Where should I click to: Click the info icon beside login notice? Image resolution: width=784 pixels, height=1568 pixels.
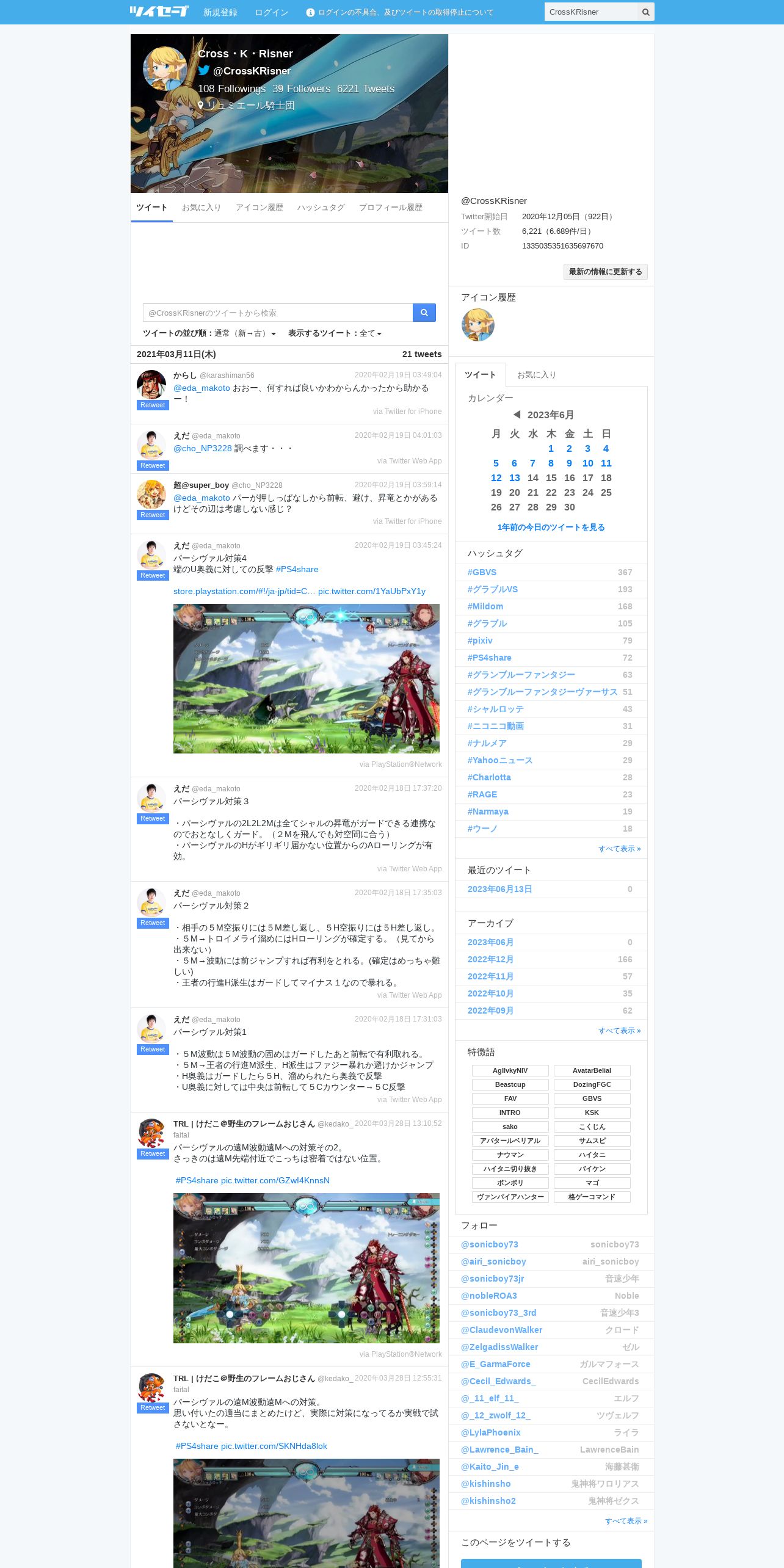click(x=310, y=12)
